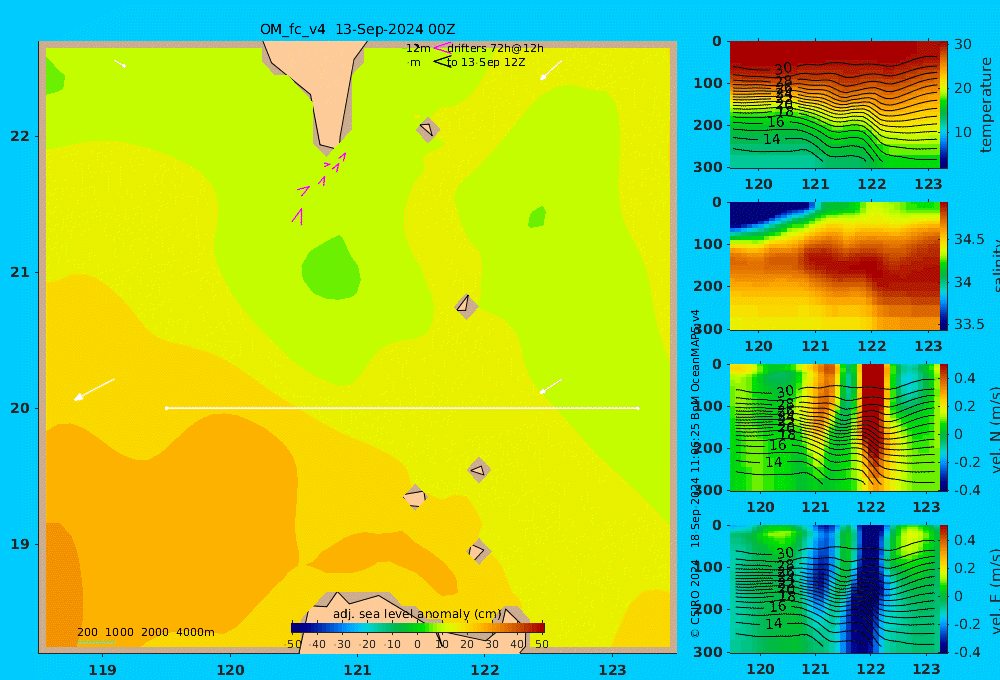Open the temperature depth section panel
1000x680 pixels.
coord(834,105)
